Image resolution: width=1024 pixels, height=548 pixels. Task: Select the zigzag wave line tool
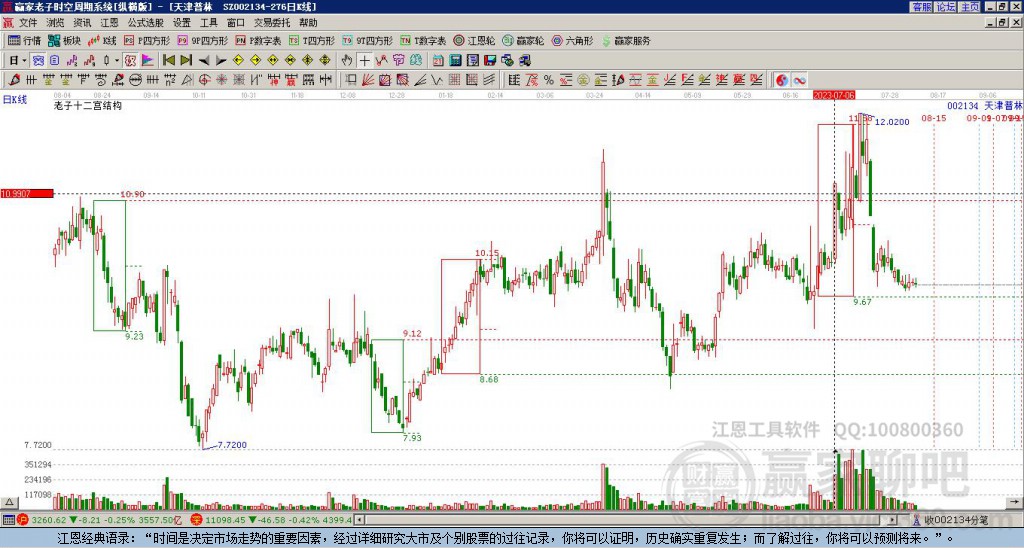(437, 80)
